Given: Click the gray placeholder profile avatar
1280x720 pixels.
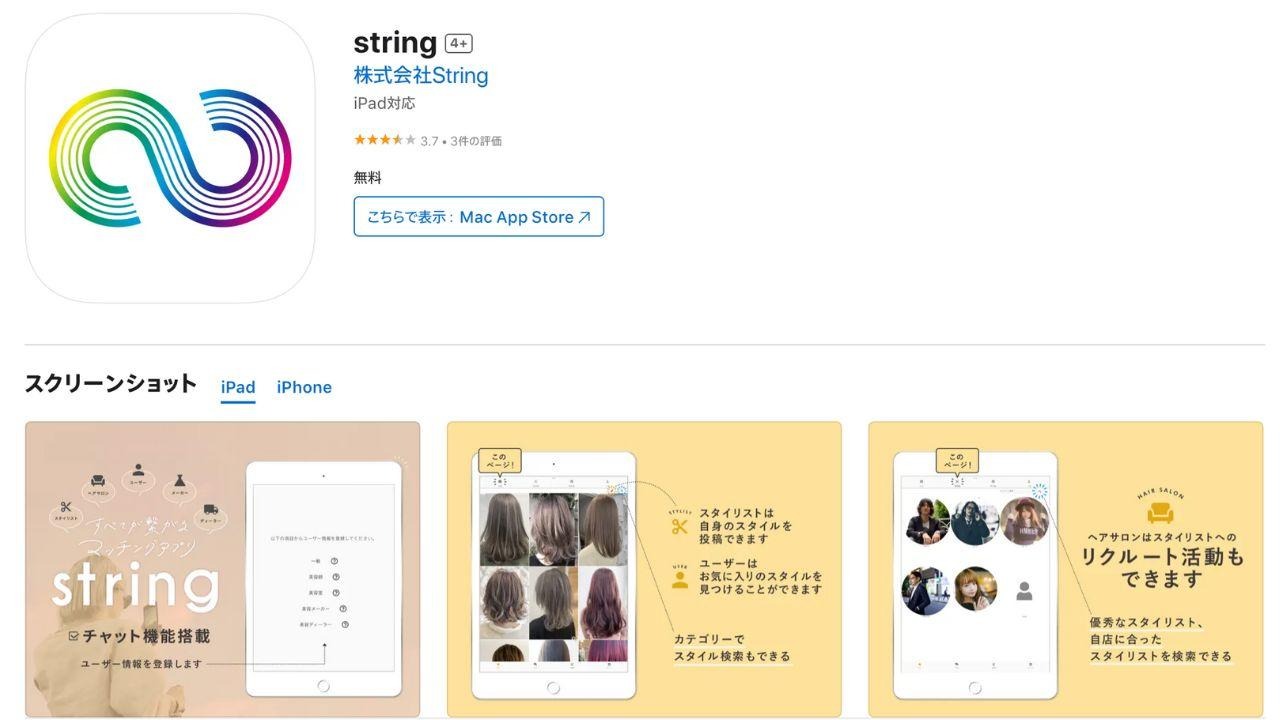Looking at the screenshot, I should click(1024, 592).
